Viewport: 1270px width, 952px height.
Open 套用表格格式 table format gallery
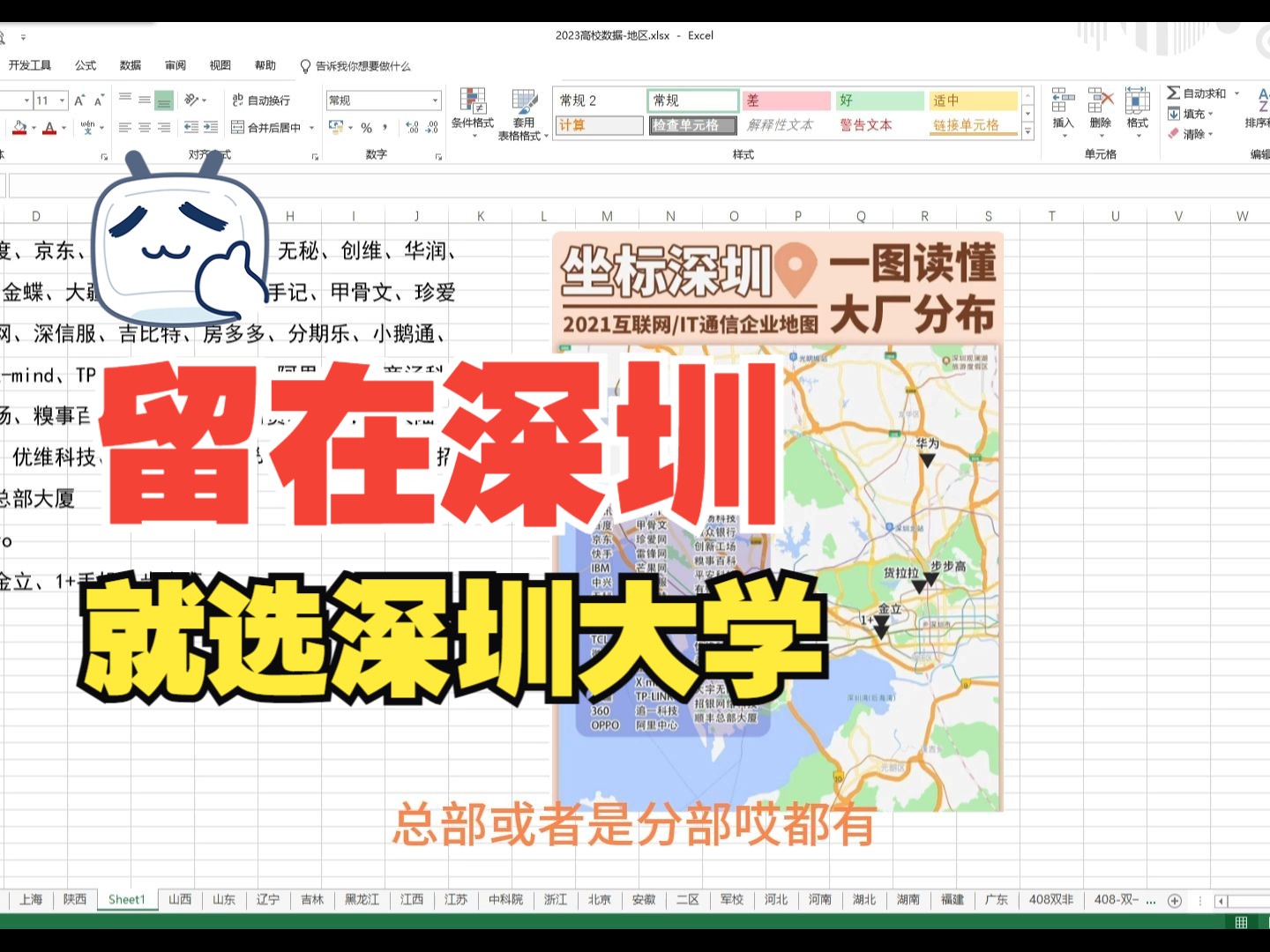click(524, 115)
